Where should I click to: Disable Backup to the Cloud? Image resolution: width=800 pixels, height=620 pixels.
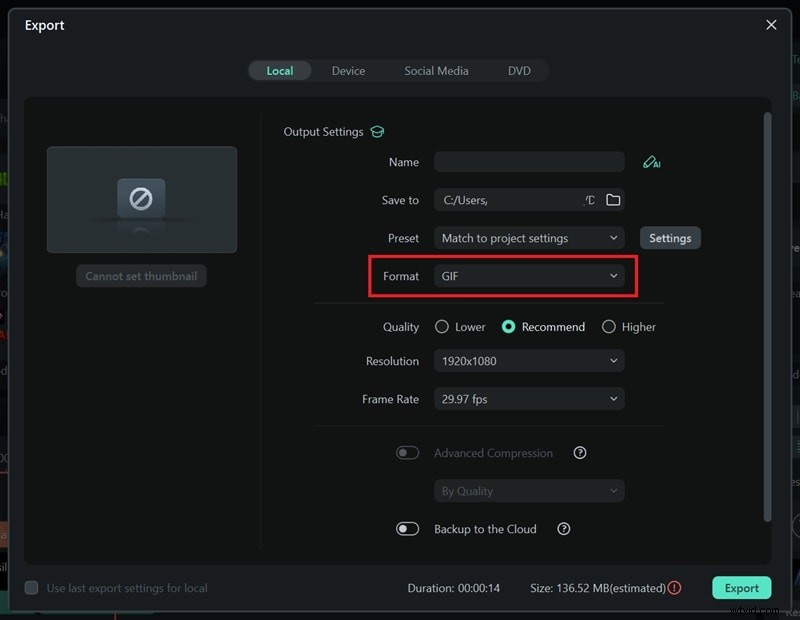point(408,529)
